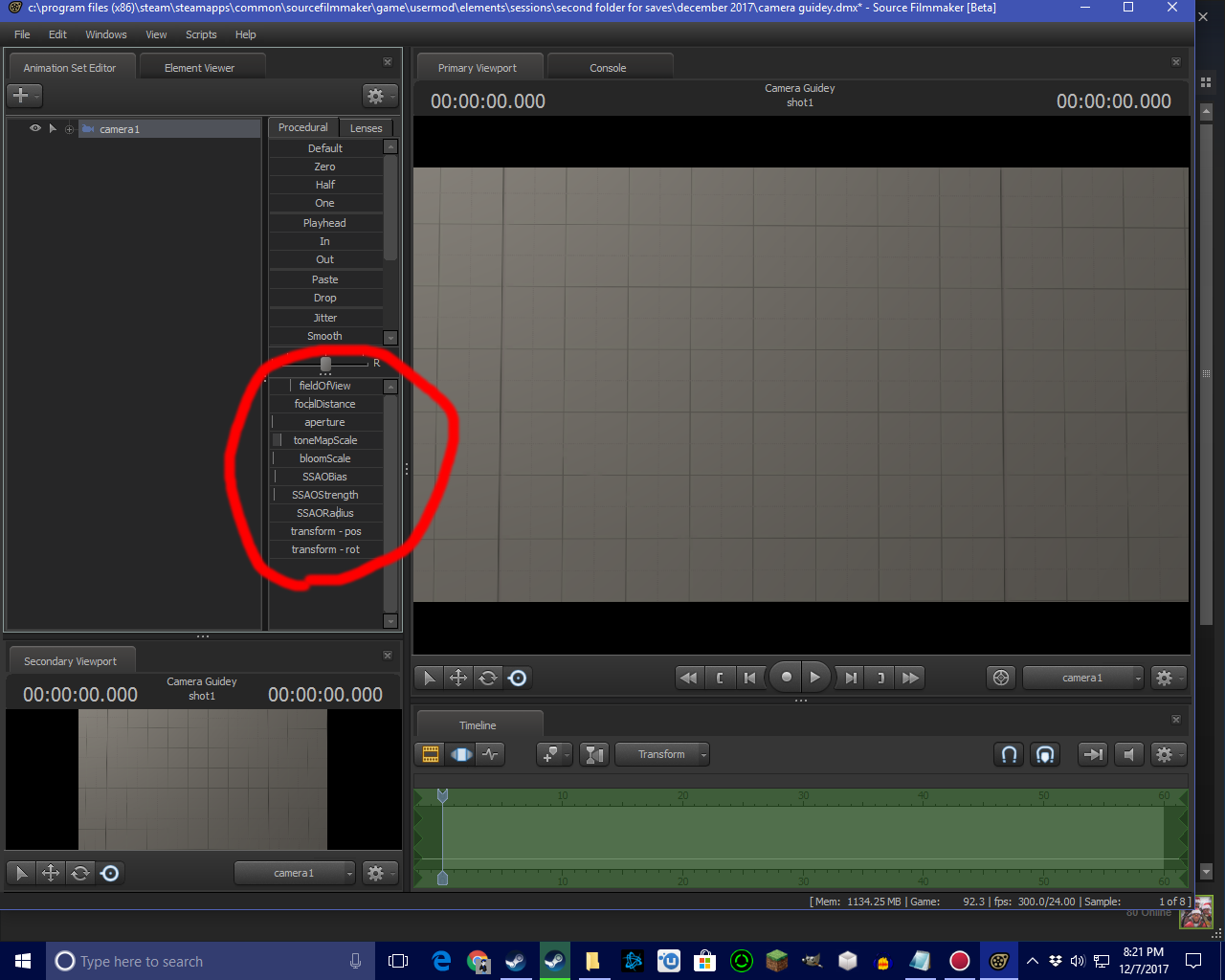Image resolution: width=1225 pixels, height=980 pixels.
Task: Apply the Zero procedural preset
Action: coord(325,167)
